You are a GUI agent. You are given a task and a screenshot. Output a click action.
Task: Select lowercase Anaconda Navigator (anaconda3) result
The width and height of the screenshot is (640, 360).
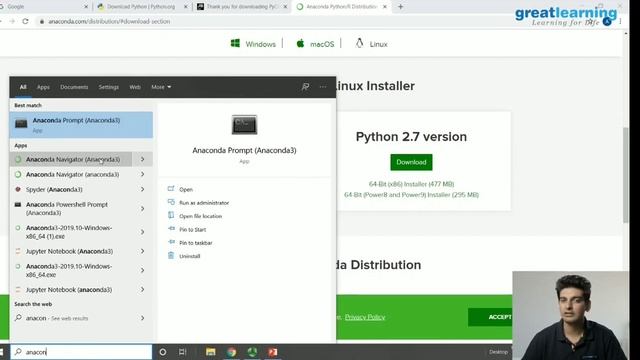coord(71,174)
